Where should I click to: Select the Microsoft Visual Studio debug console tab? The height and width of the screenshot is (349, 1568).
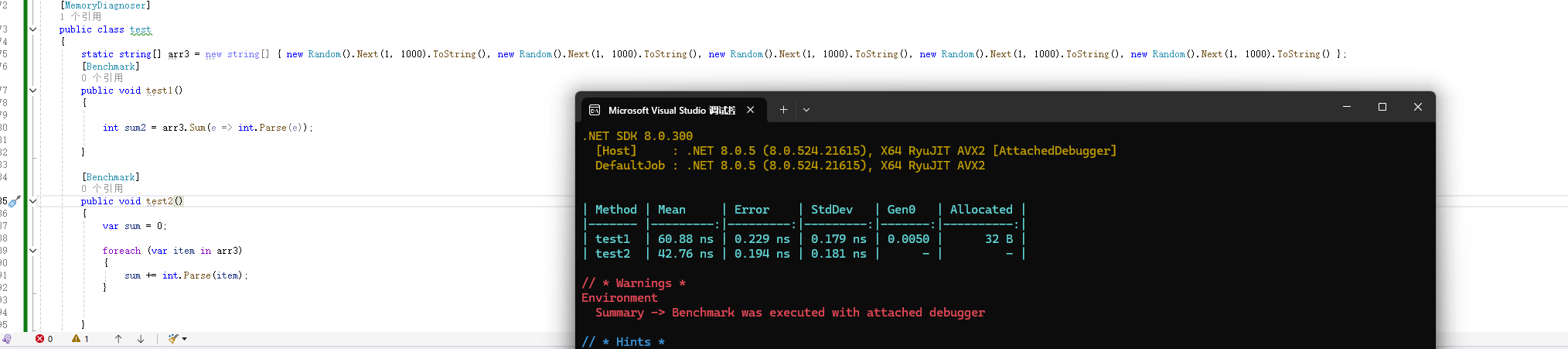[x=672, y=110]
